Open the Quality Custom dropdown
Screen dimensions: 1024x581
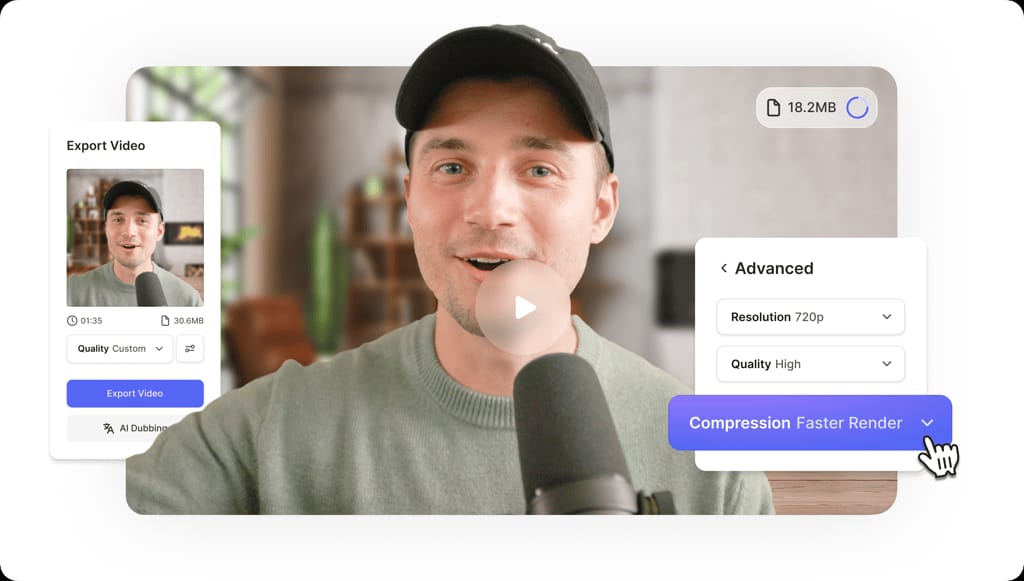119,349
